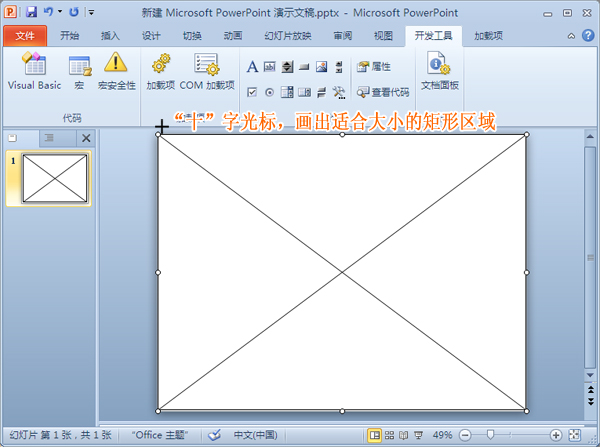Start Slide Show from status bar
Screen dimensions: 600x447
[418, 435]
